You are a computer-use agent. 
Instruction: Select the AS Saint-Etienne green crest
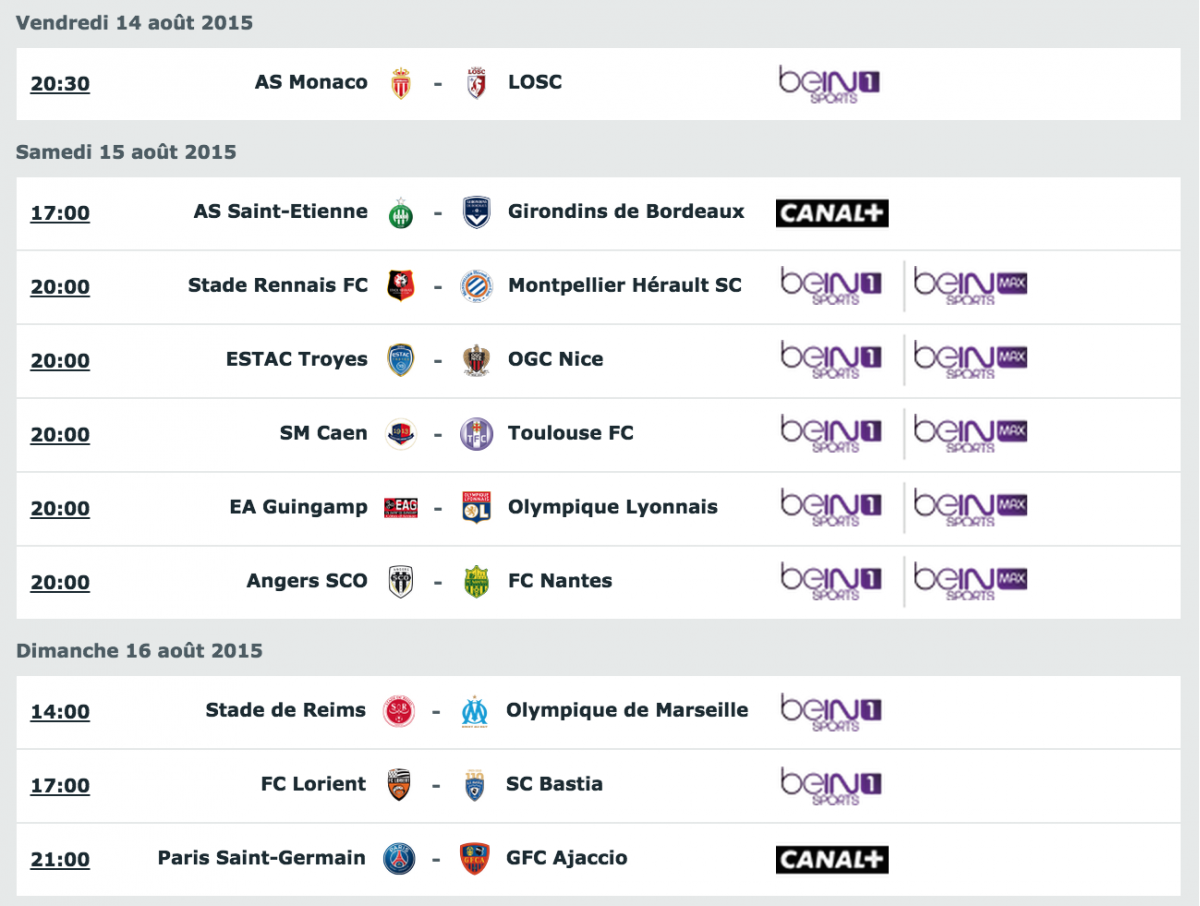pos(401,212)
